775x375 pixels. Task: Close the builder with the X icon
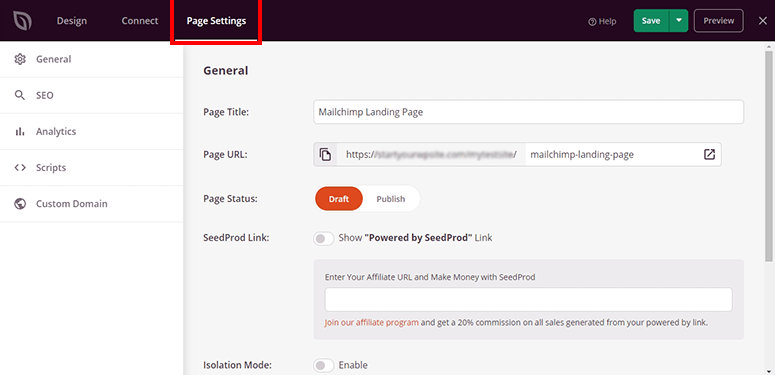[763, 21]
